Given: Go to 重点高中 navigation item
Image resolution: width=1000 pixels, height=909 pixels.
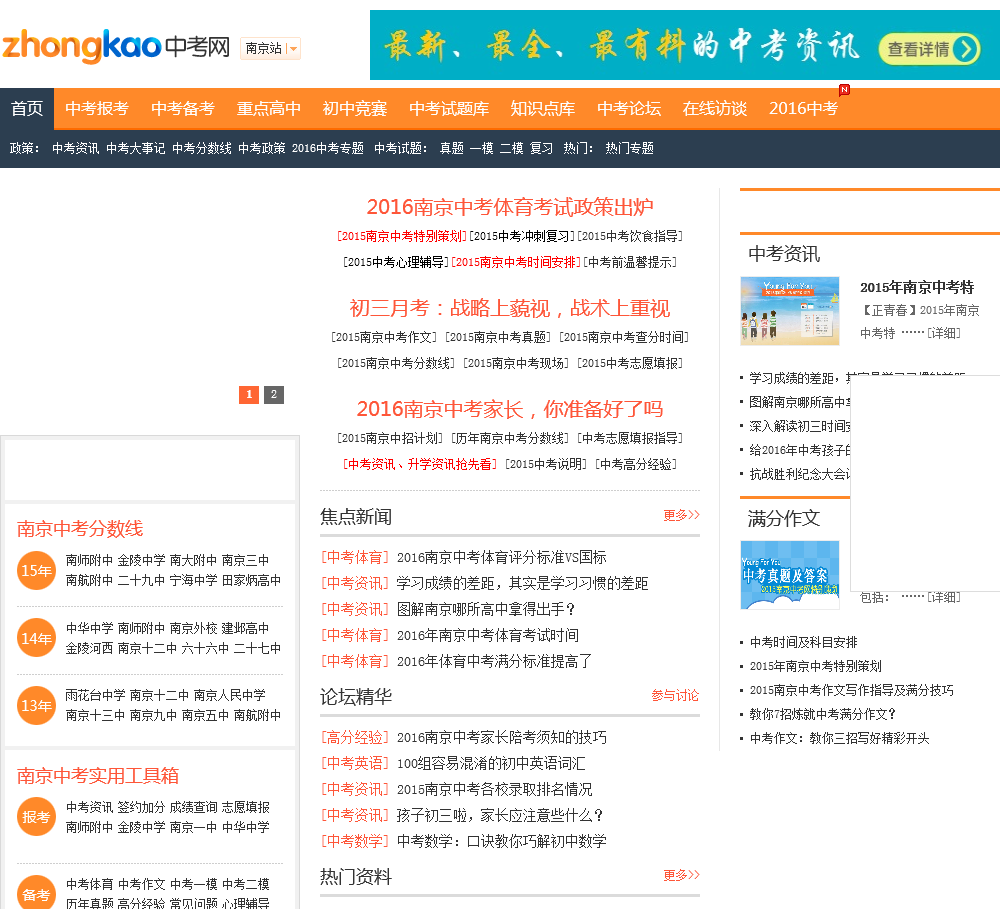Looking at the screenshot, I should click(x=268, y=108).
